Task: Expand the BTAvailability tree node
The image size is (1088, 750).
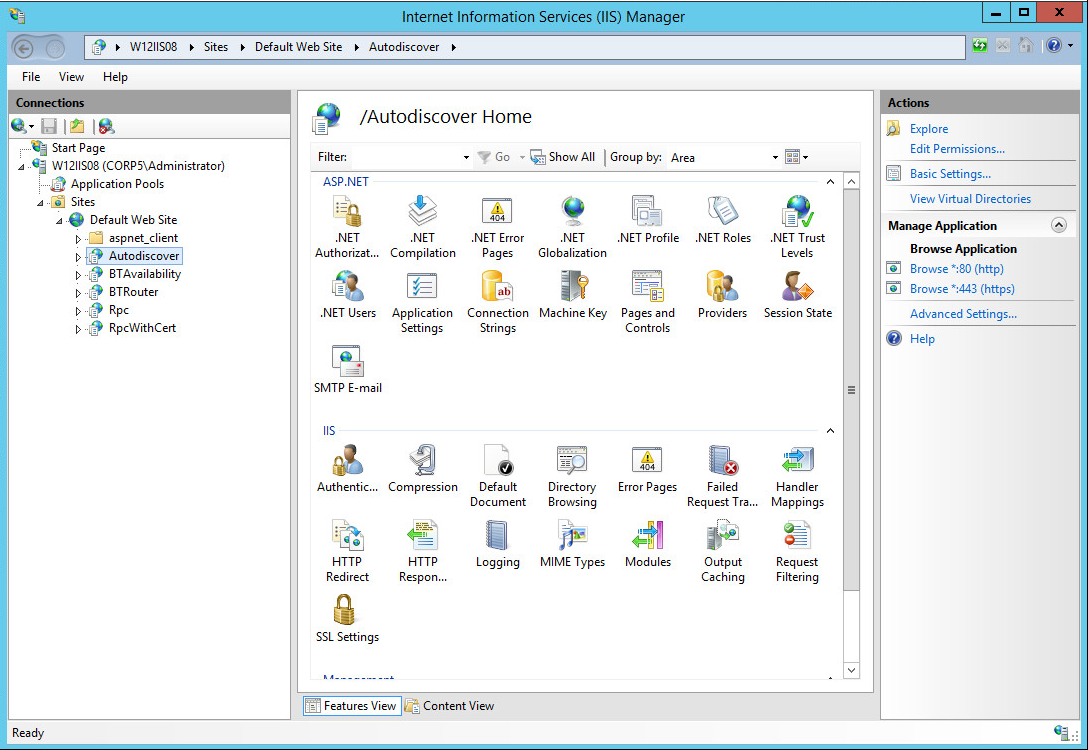Action: [79, 275]
